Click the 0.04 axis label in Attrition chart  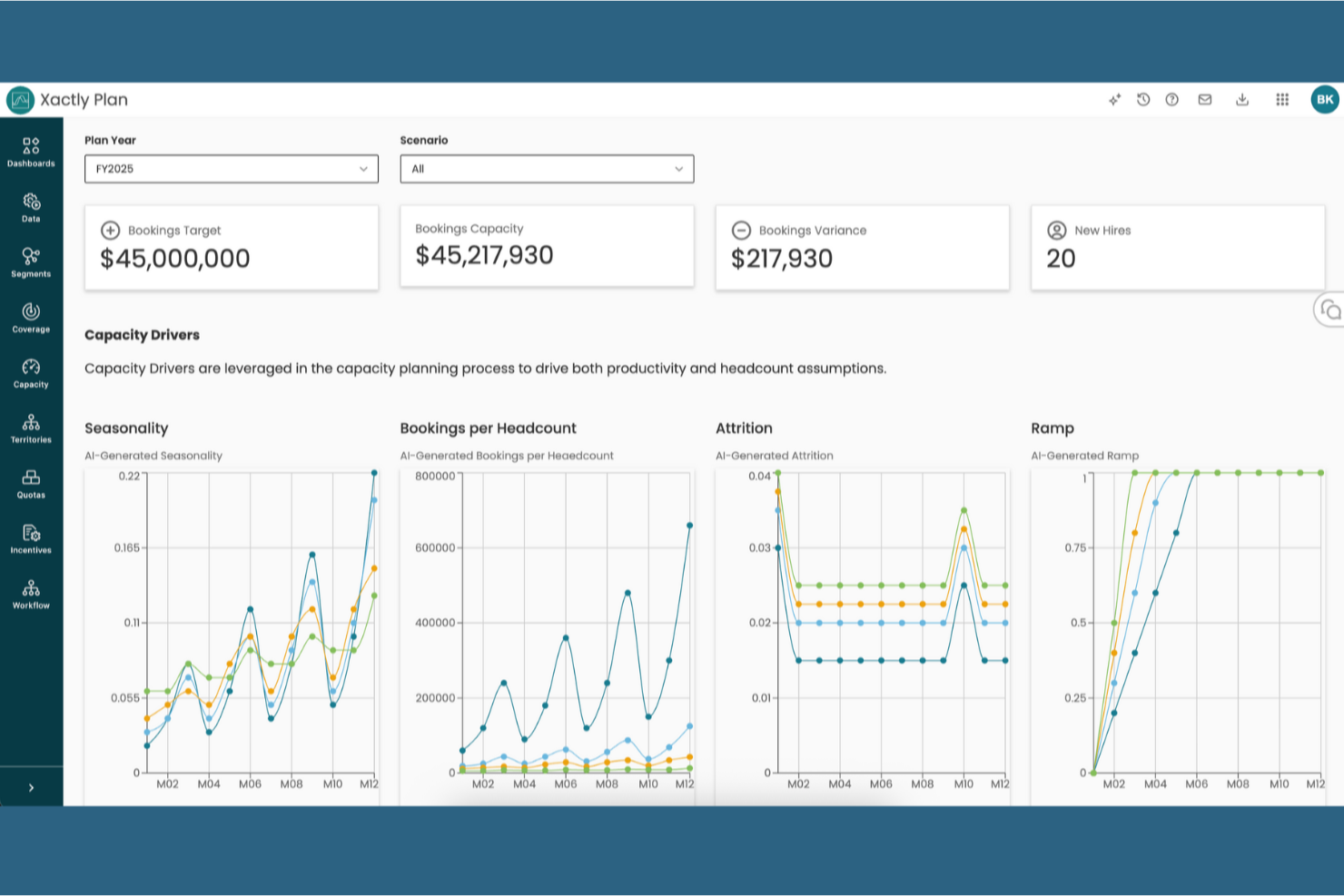760,476
